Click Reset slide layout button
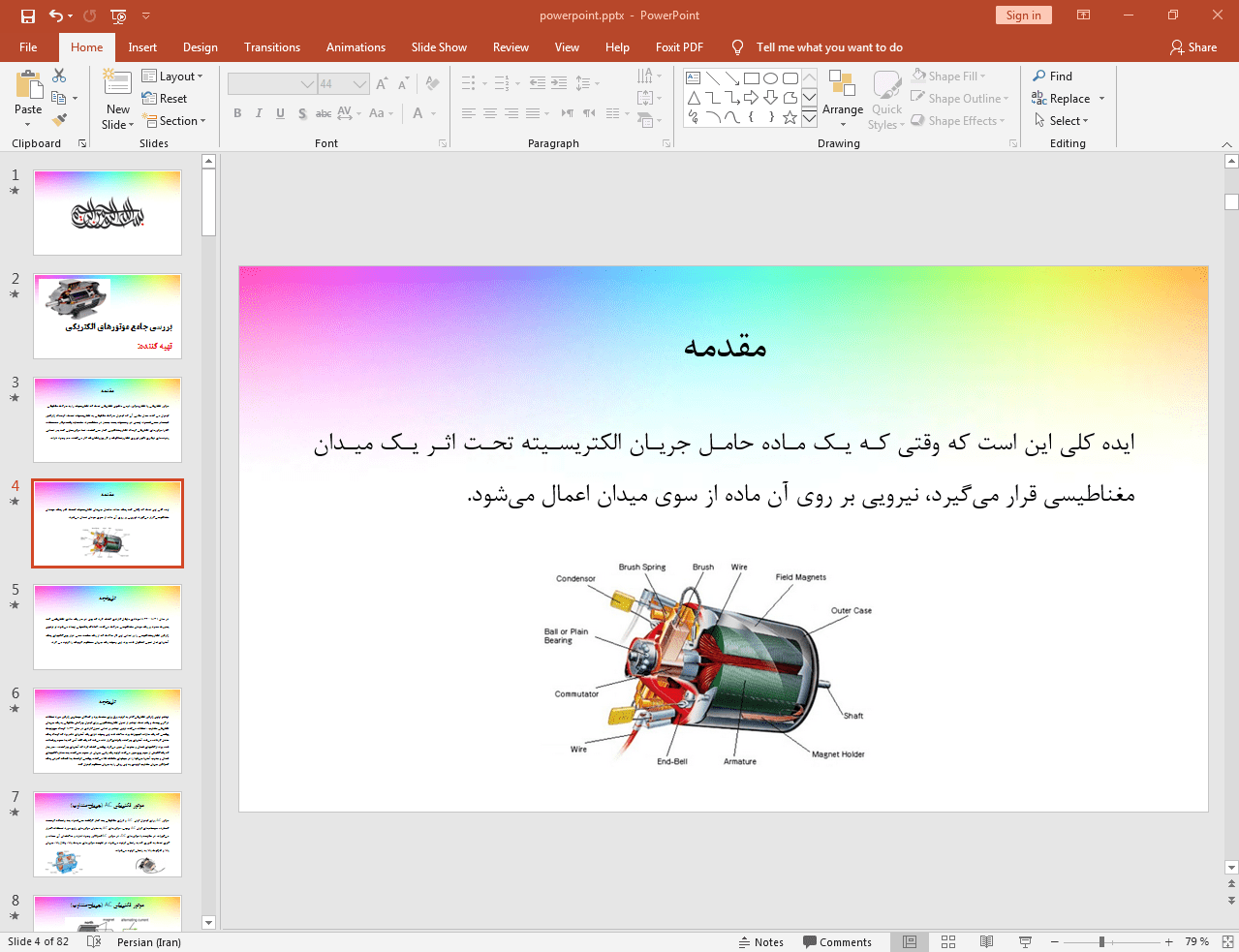The image size is (1239, 952). pos(165,99)
